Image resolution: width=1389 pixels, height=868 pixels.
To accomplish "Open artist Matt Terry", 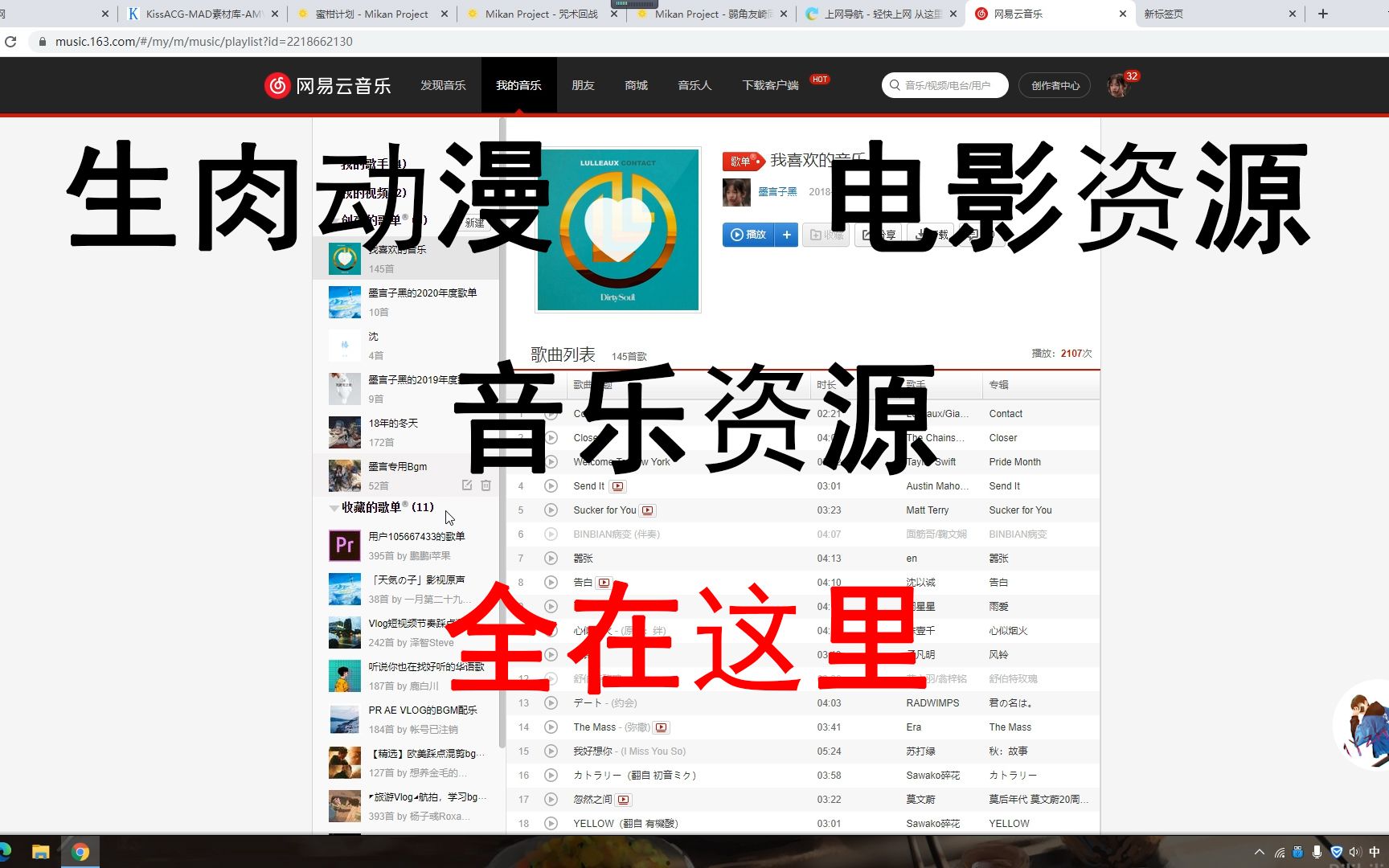I will [927, 510].
